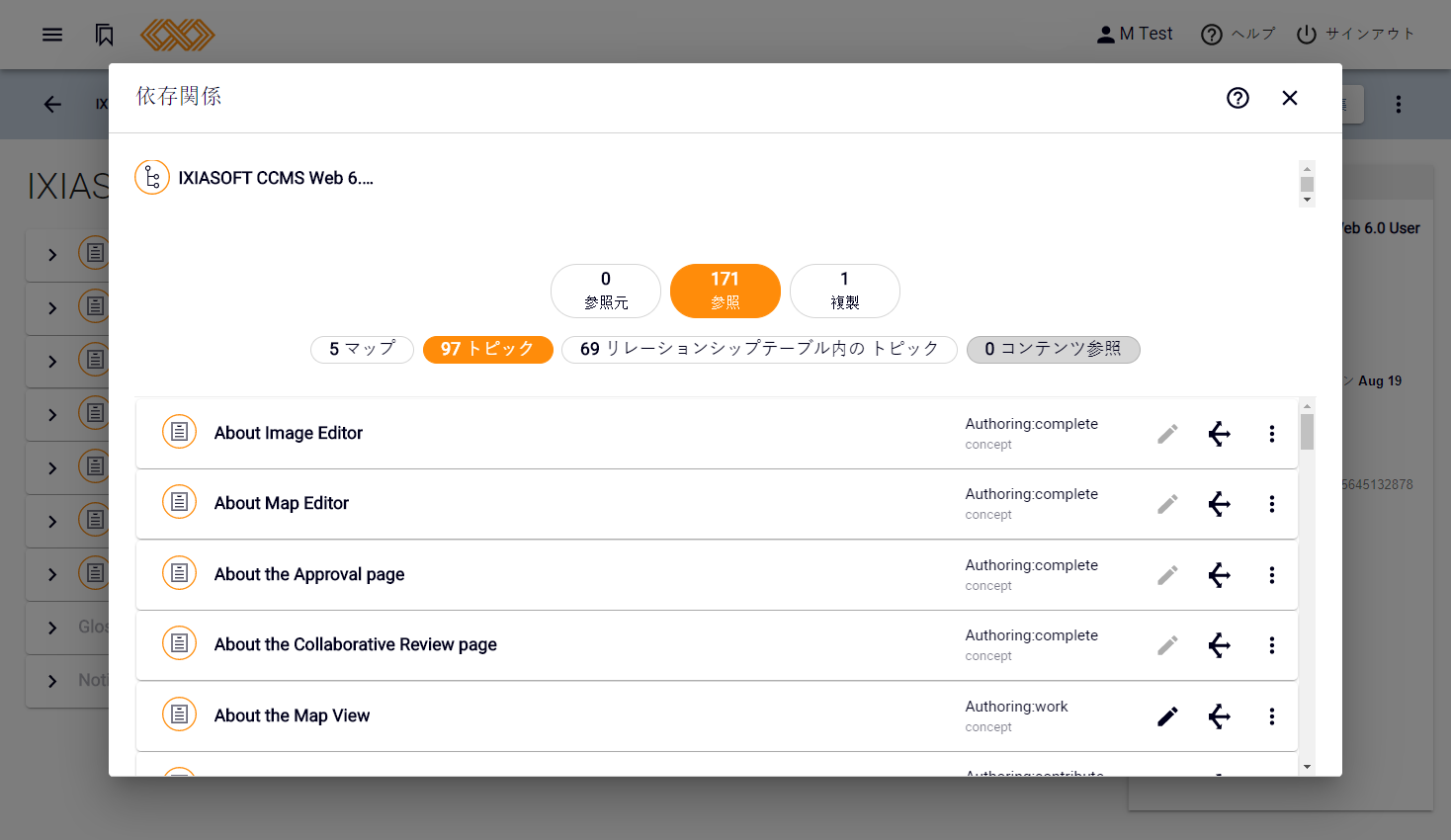Expand the Not tree row in background
This screenshot has width=1451, height=840.
(52, 680)
